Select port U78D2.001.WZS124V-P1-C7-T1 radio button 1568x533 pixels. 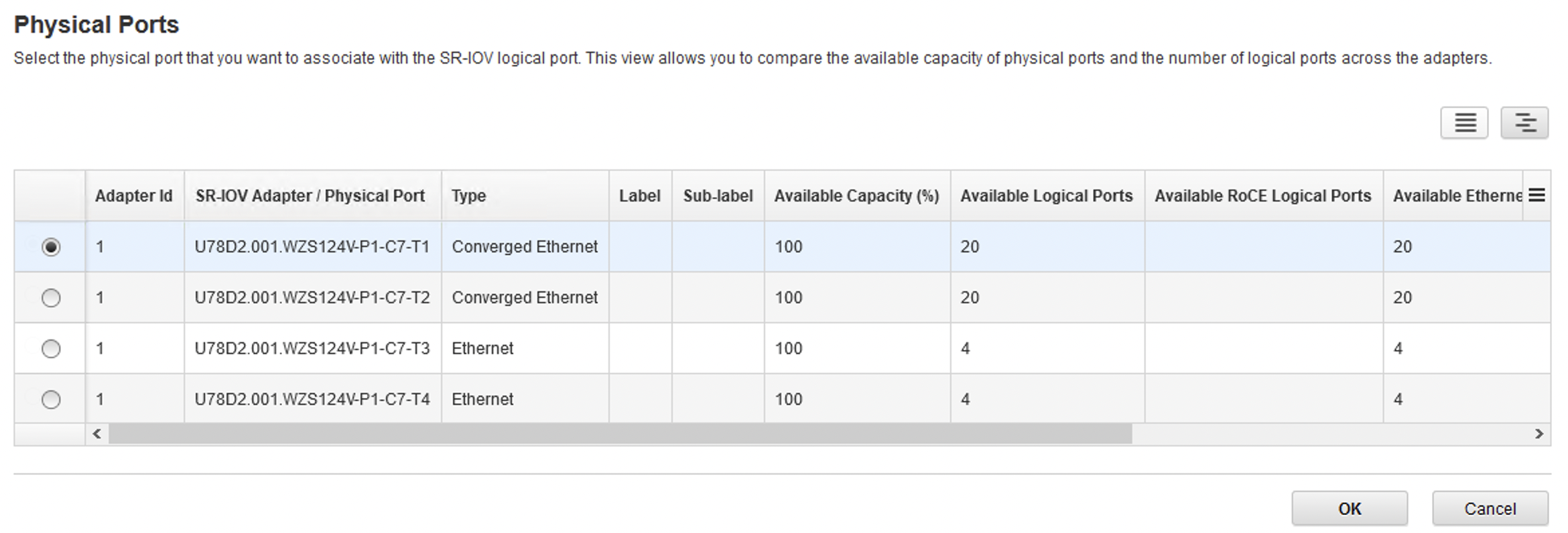pyautogui.click(x=51, y=247)
